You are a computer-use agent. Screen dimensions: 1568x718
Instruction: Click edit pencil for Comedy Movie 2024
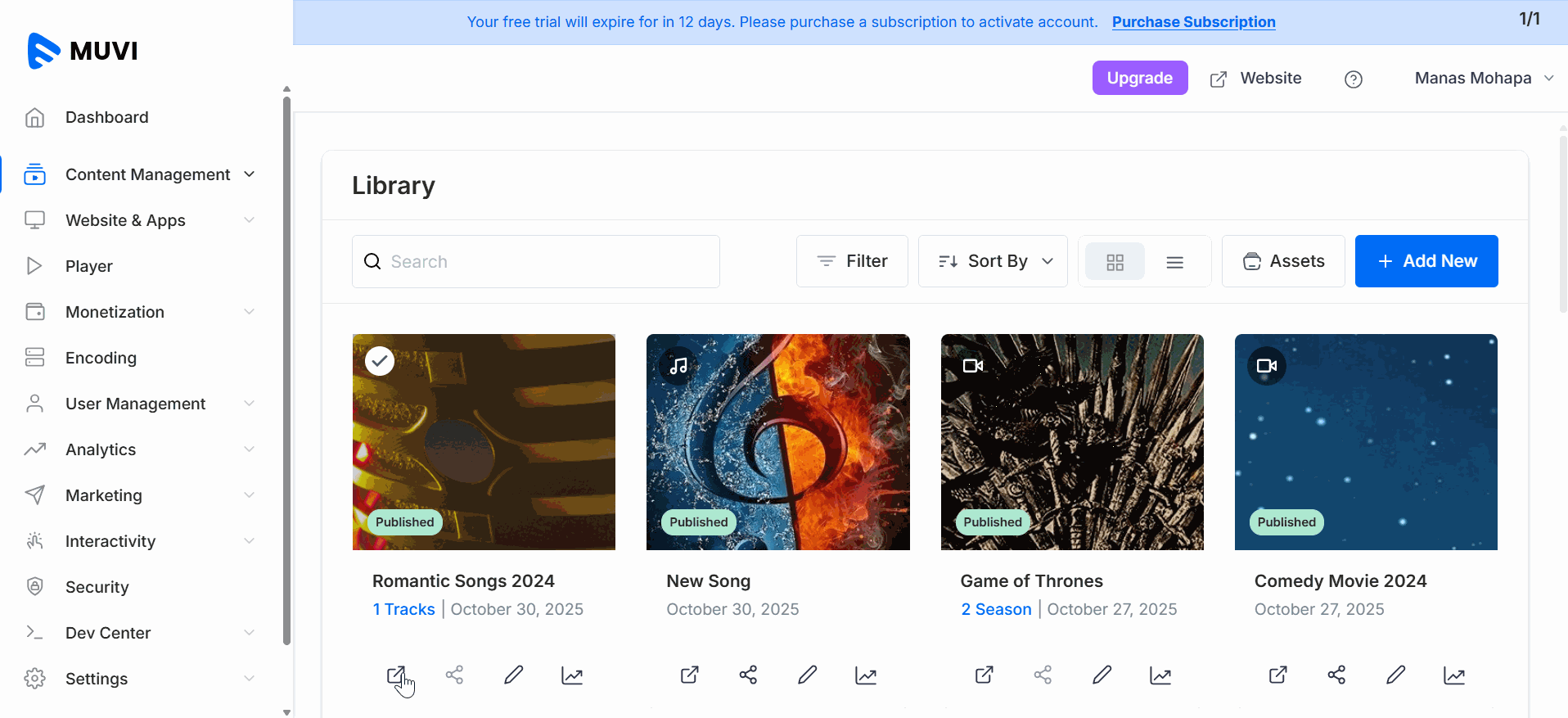1395,675
